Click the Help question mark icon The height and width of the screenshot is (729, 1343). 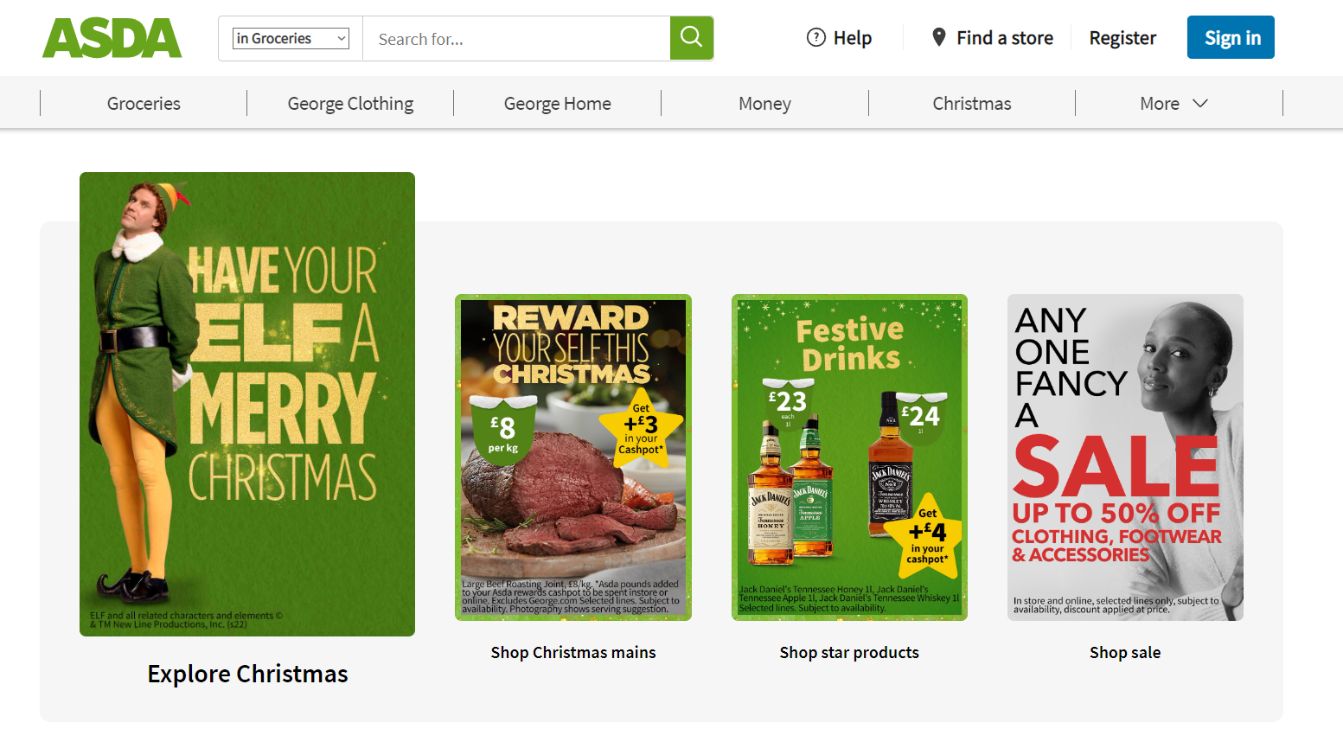coord(816,38)
